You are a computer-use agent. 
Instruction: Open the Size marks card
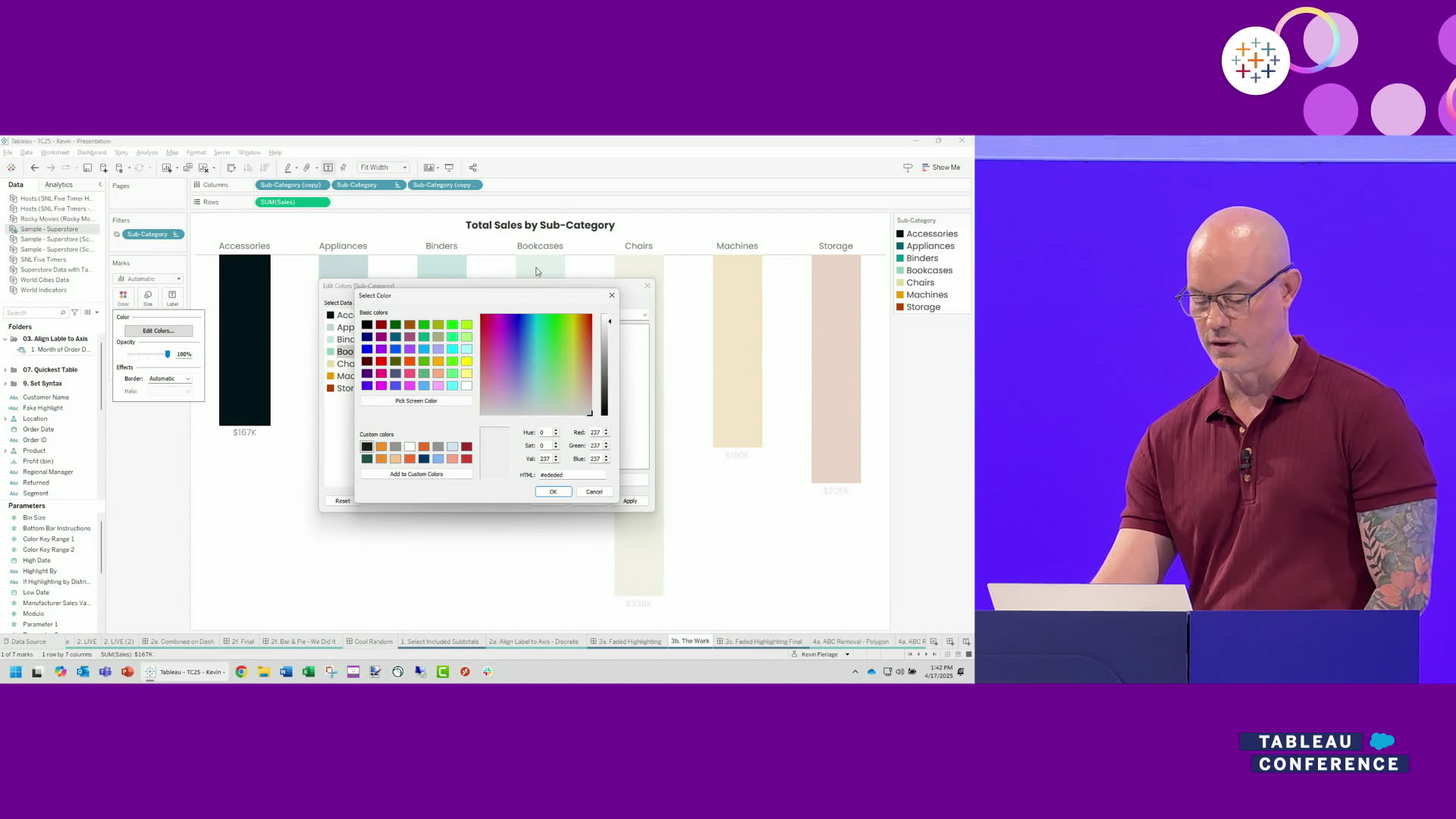pyautogui.click(x=148, y=297)
